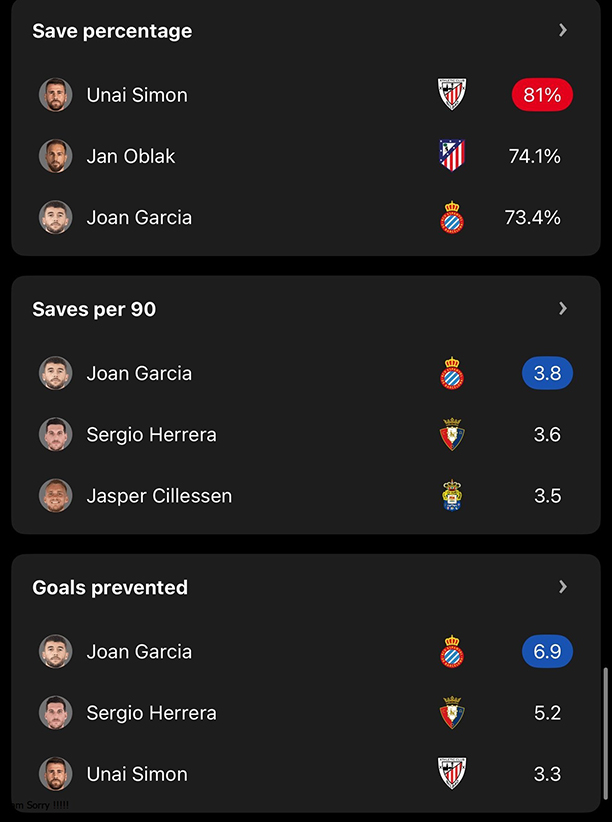Select the blue 3.8 saves badge
Viewport: 612px width, 822px height.
(547, 373)
